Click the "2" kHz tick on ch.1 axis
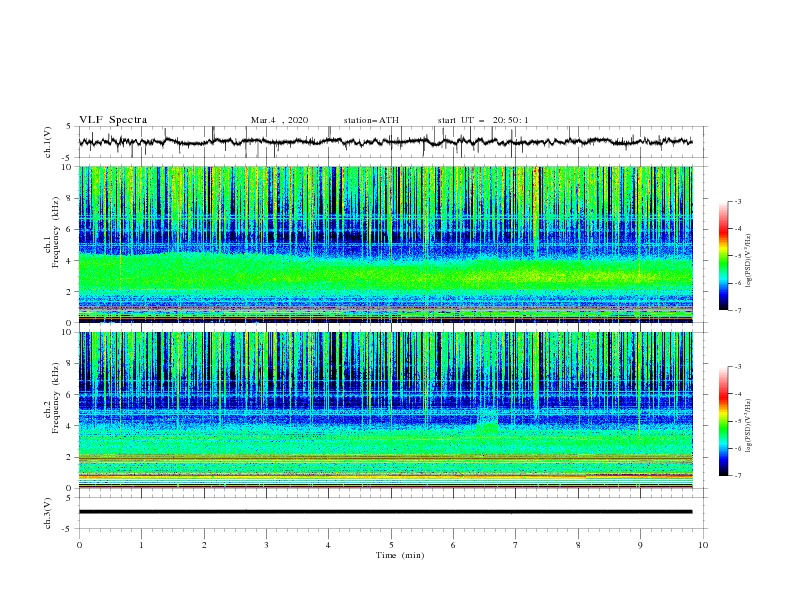Viewport: 792px width, 612px height. (x=70, y=292)
